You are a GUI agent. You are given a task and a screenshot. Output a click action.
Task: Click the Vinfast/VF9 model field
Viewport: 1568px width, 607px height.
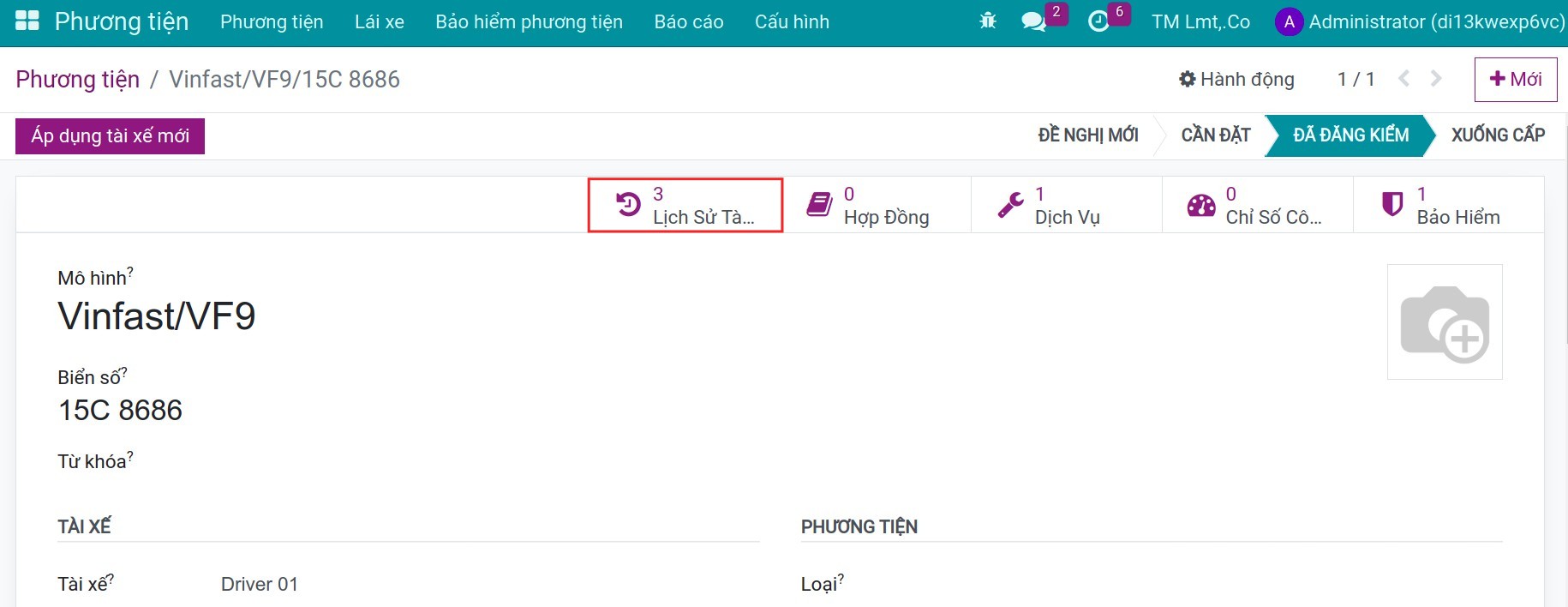pos(157,316)
